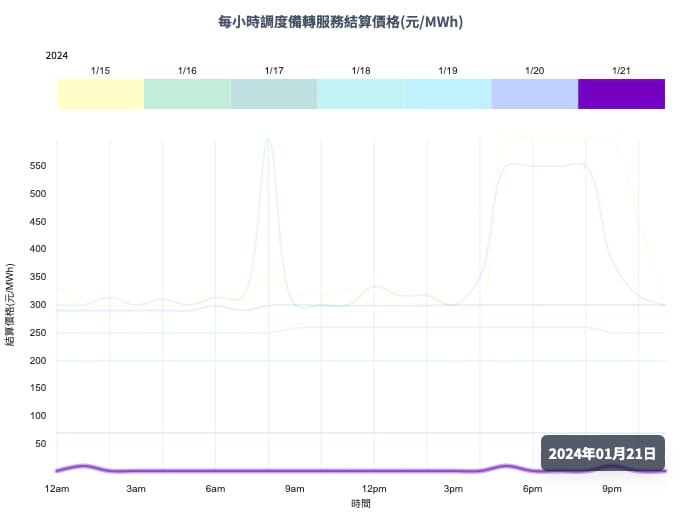Select the dark purple 1/21 legend swatch
Viewport: 689px width, 514px height.
[x=621, y=93]
